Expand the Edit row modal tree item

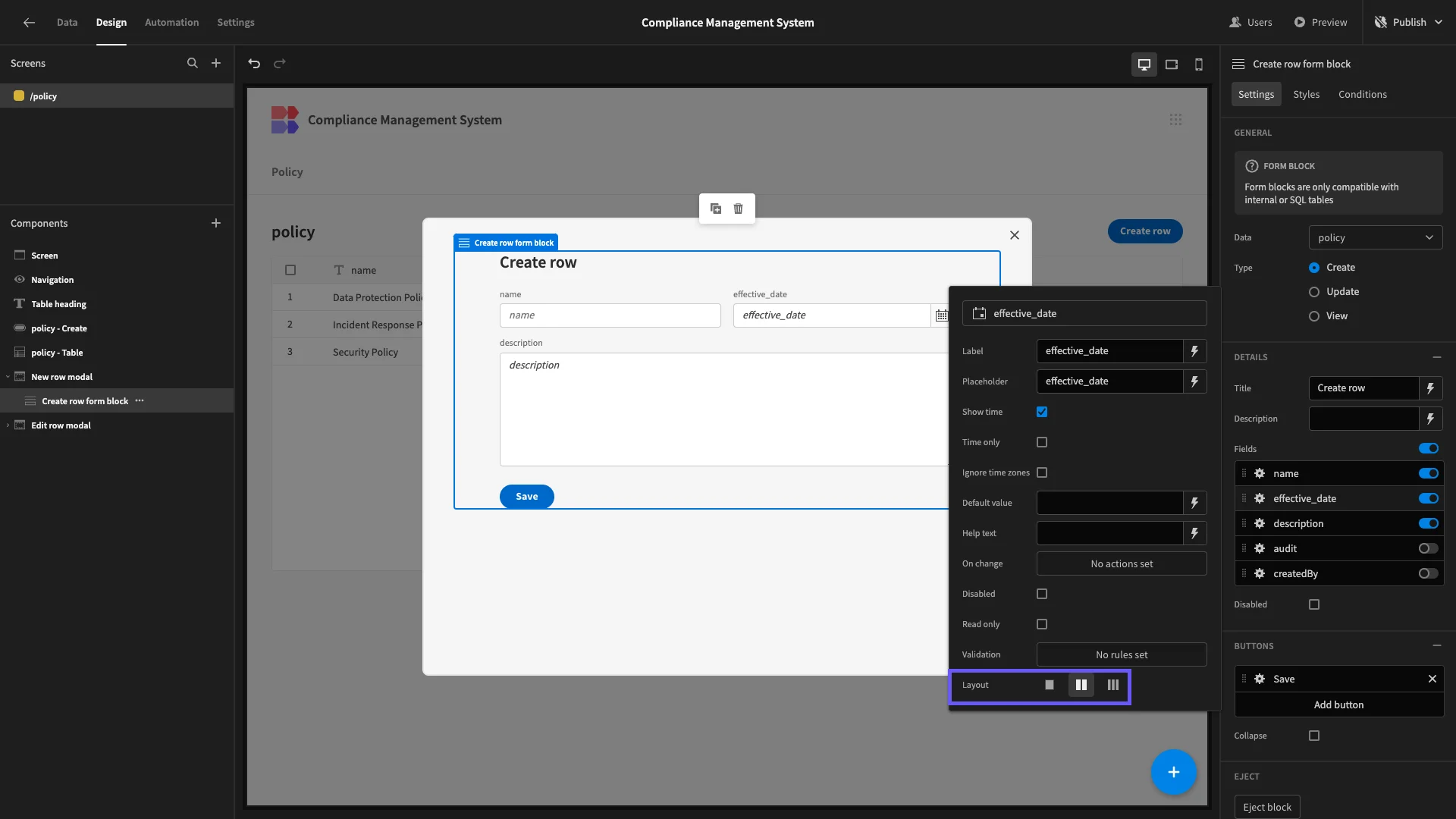tap(8, 425)
